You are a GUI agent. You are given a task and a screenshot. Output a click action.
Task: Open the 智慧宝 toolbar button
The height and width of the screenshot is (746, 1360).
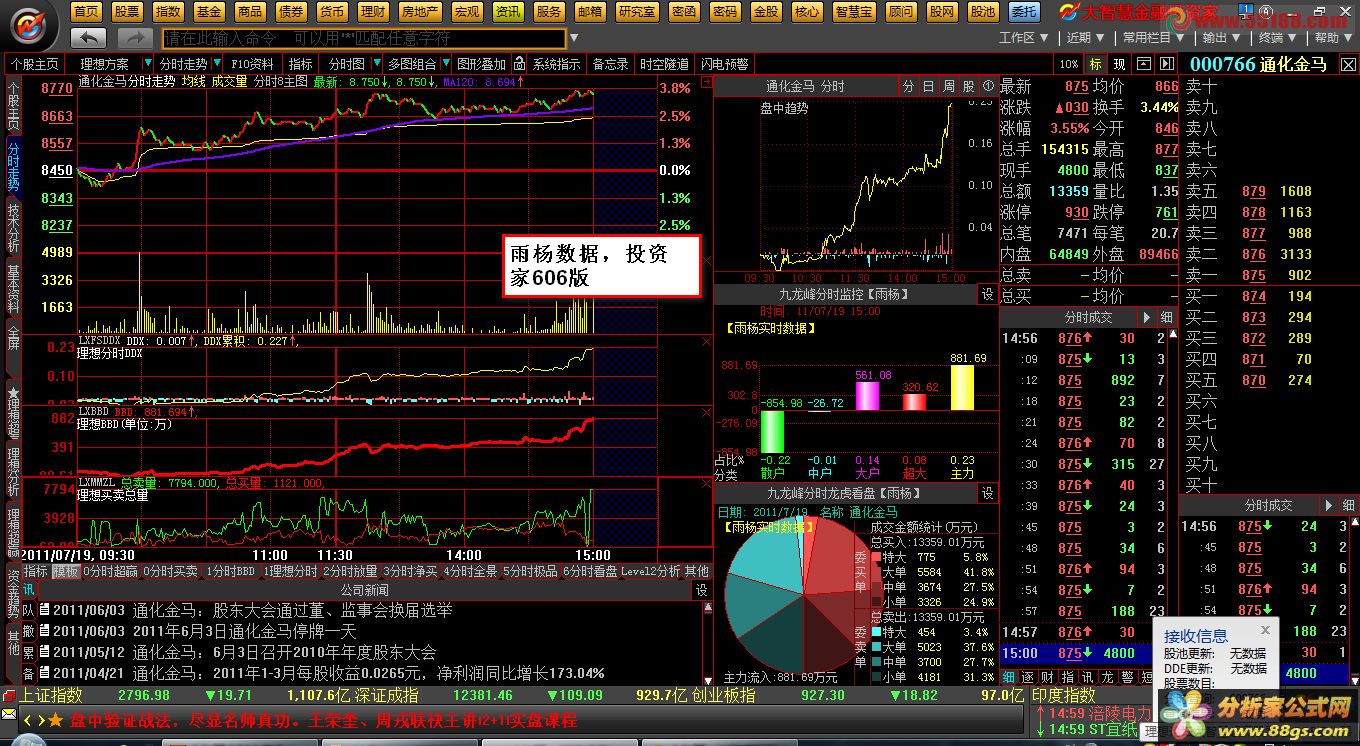point(856,11)
